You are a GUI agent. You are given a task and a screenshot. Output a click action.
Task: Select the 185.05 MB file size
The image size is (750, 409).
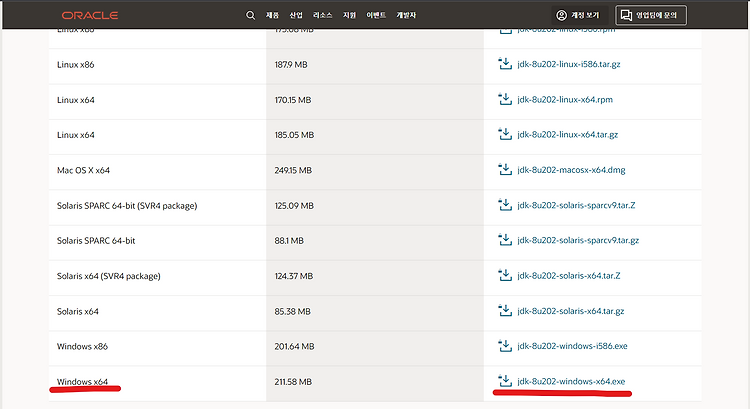coord(294,135)
